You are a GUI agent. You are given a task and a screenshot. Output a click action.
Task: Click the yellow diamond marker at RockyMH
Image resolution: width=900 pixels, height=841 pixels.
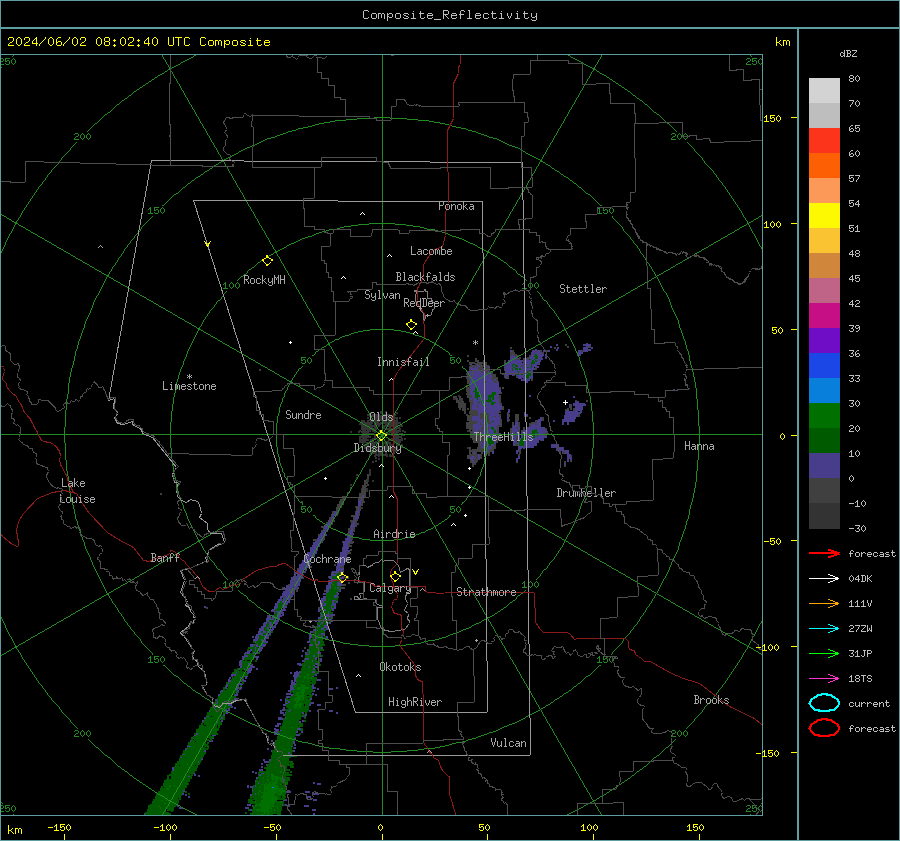(x=267, y=261)
